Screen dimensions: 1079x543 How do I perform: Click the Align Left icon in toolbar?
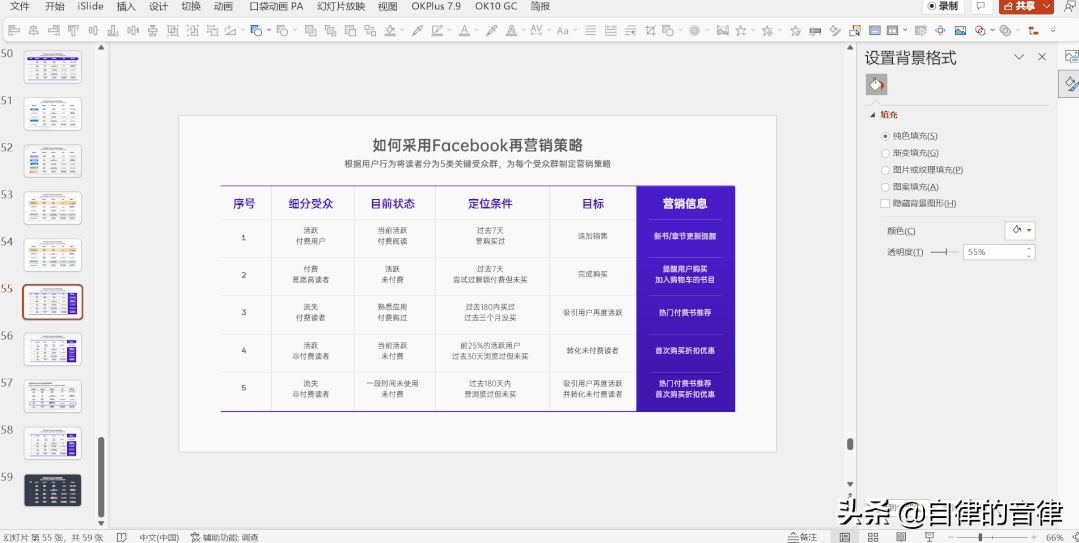tap(13, 30)
